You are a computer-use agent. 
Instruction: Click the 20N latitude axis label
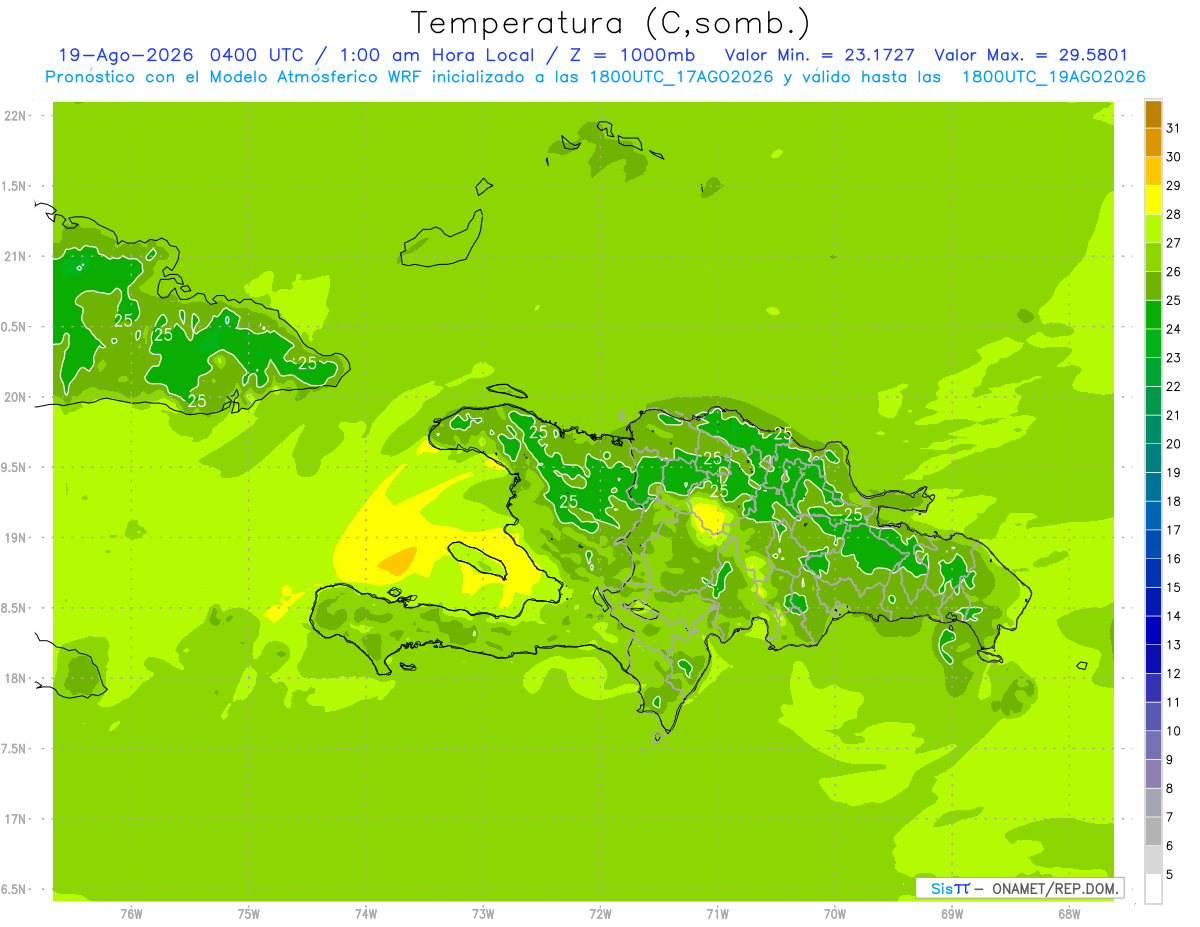pos(14,397)
